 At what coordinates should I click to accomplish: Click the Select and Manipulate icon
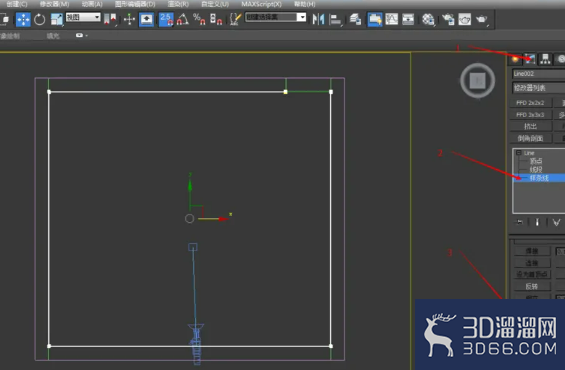pyautogui.click(x=129, y=19)
